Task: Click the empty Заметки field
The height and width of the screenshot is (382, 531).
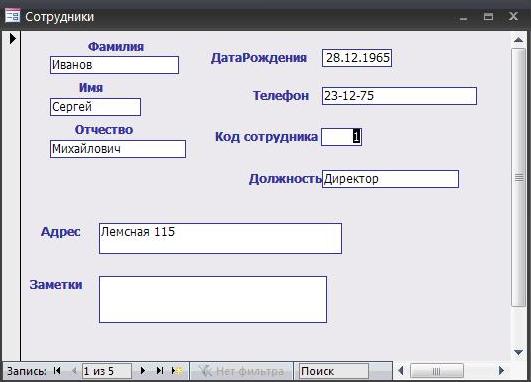Action: [x=213, y=299]
